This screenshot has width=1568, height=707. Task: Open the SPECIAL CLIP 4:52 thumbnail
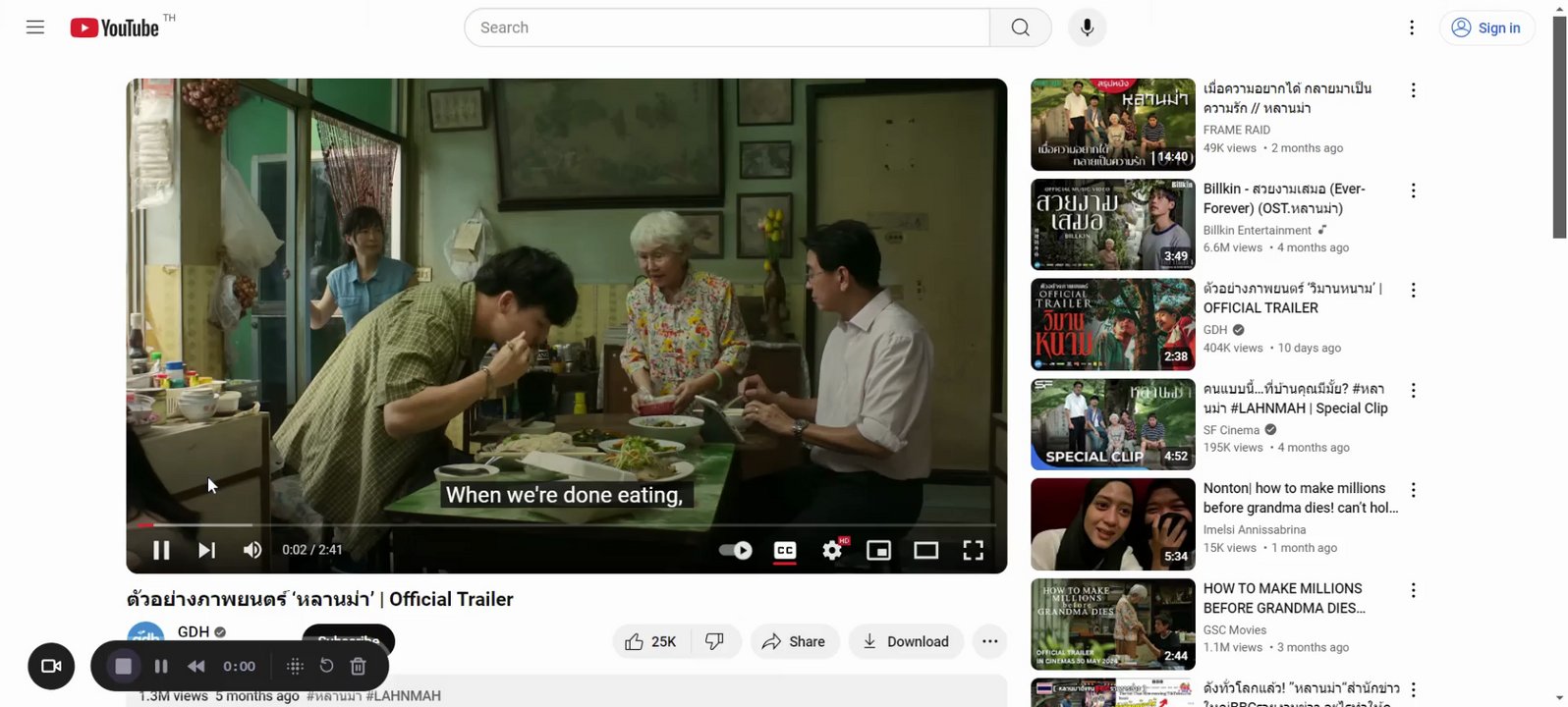tap(1113, 424)
